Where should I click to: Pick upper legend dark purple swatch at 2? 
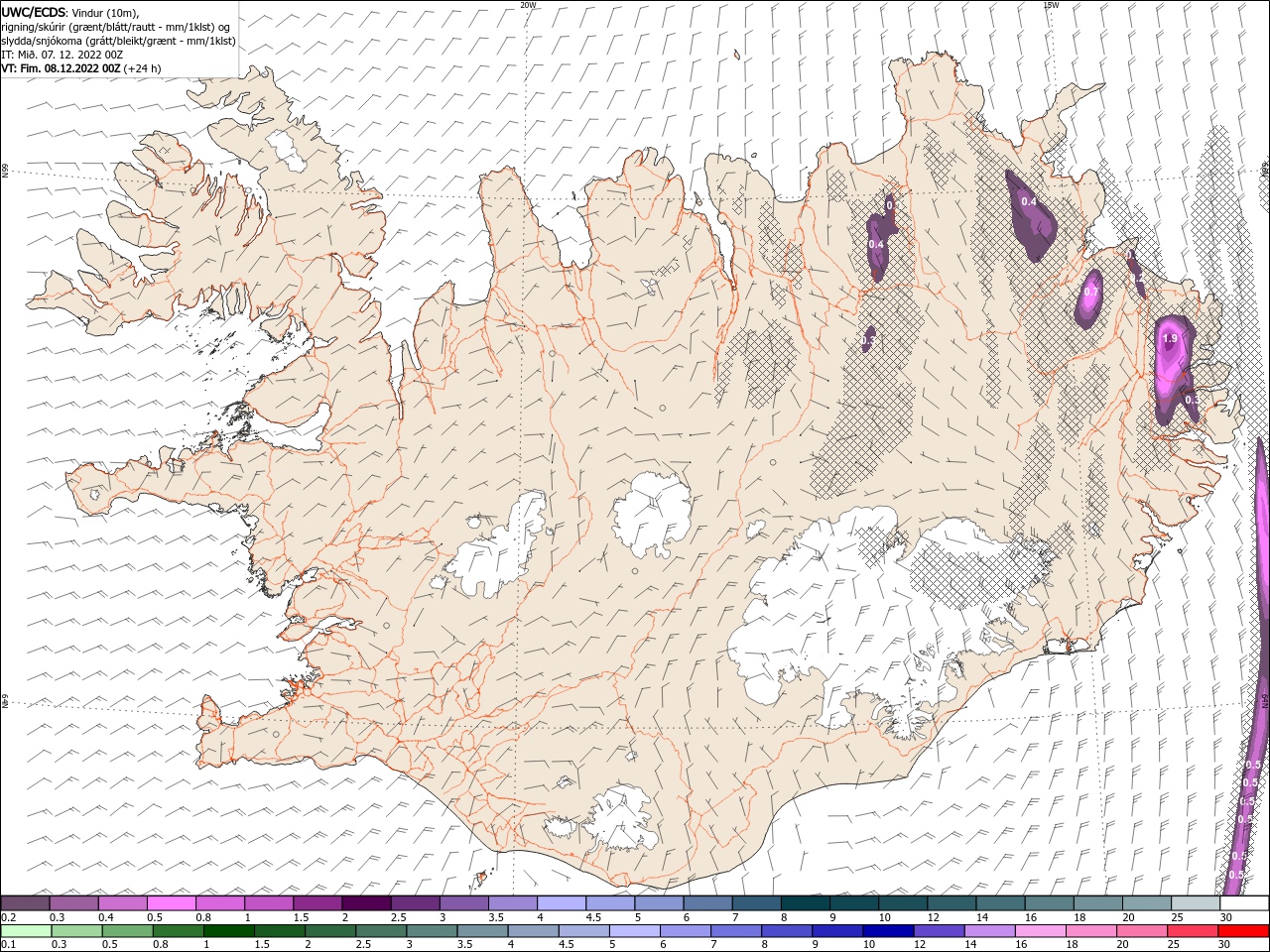(x=366, y=903)
